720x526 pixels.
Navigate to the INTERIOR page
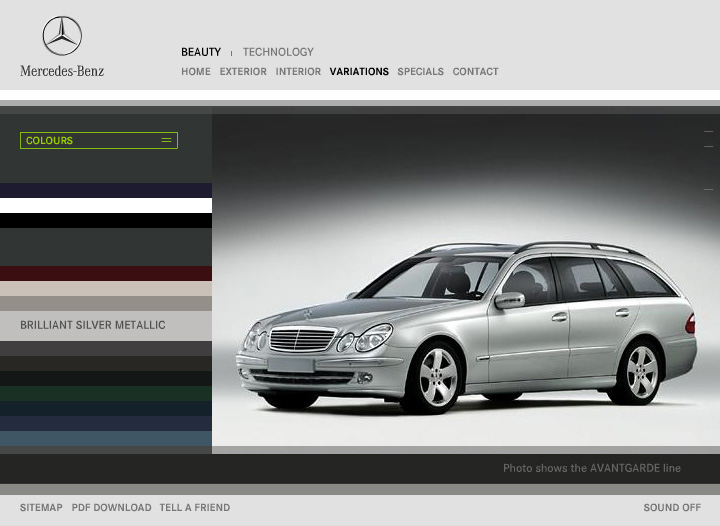tap(298, 72)
